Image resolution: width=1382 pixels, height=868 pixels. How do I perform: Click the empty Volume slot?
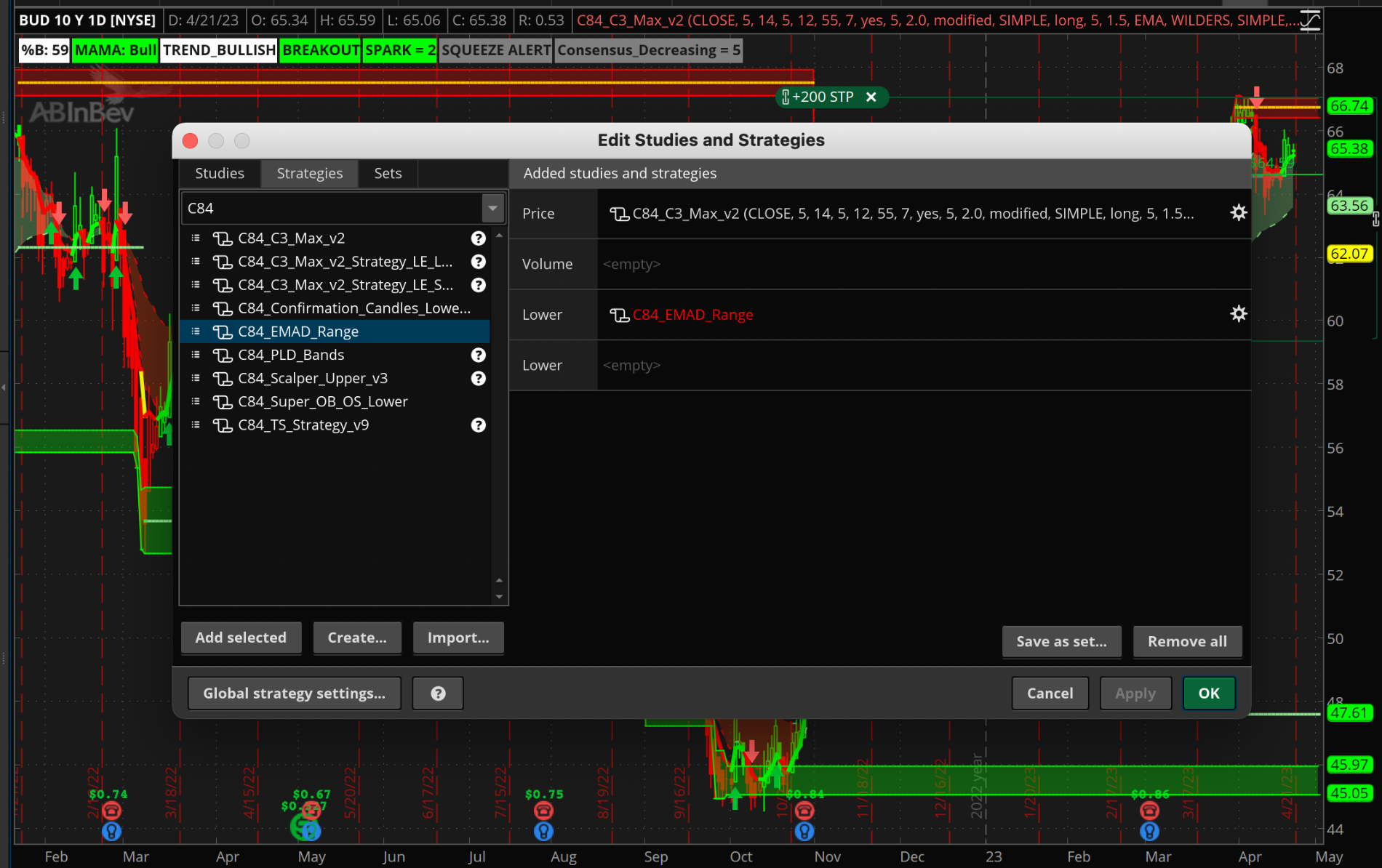924,264
